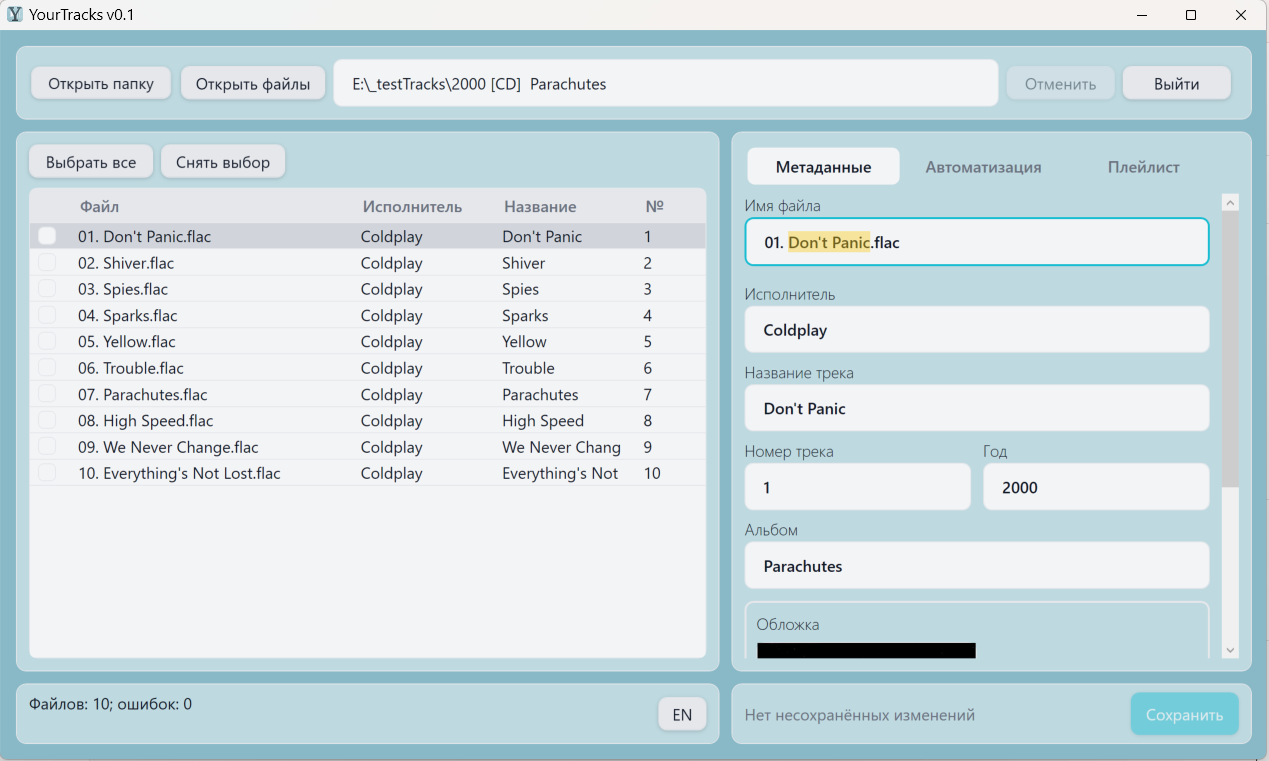Click the Номер трека field
Viewport: 1269px width, 761px height.
[x=857, y=487]
